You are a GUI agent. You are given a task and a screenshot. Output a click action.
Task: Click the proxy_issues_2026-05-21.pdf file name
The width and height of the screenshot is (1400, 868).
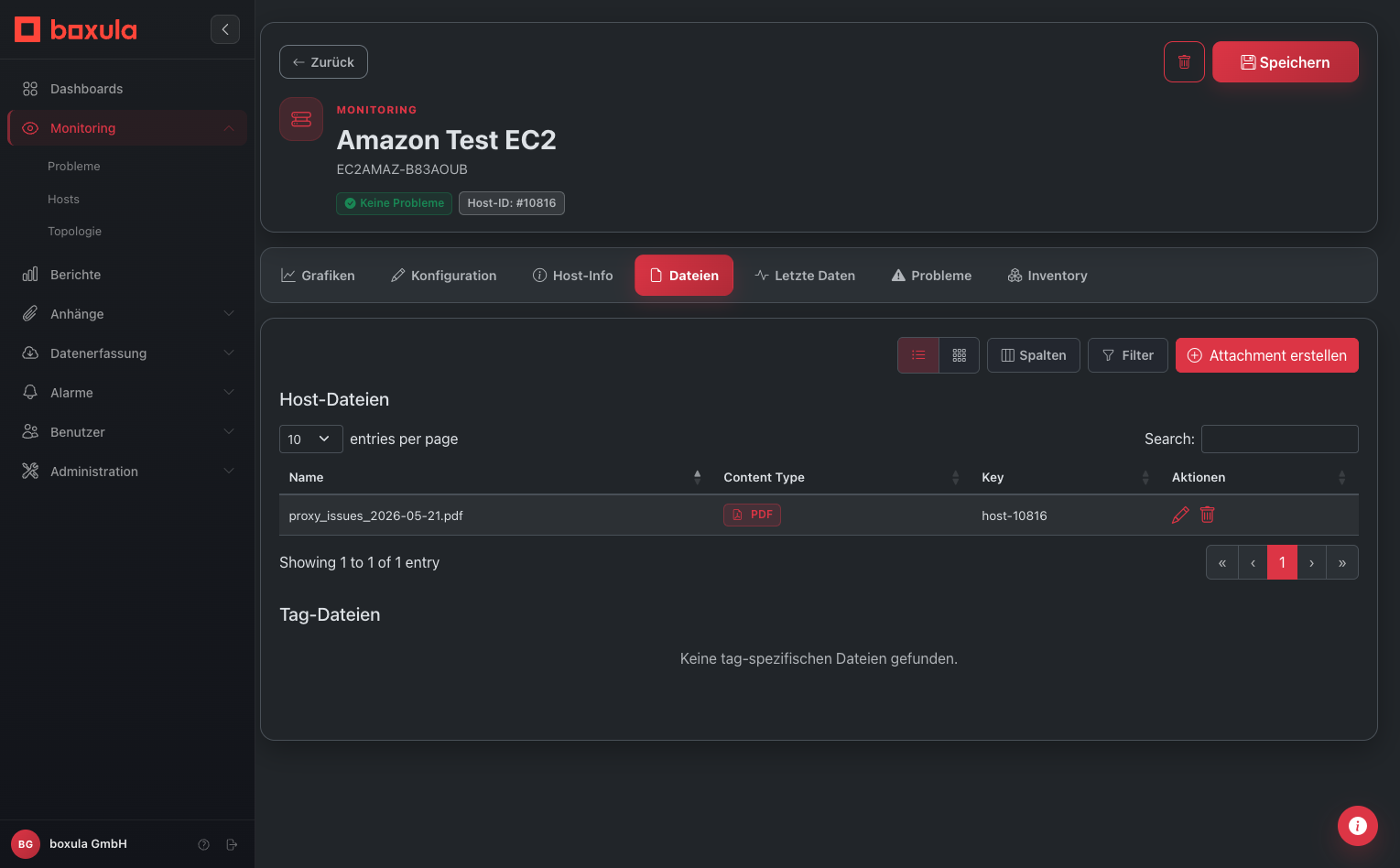pyautogui.click(x=376, y=515)
